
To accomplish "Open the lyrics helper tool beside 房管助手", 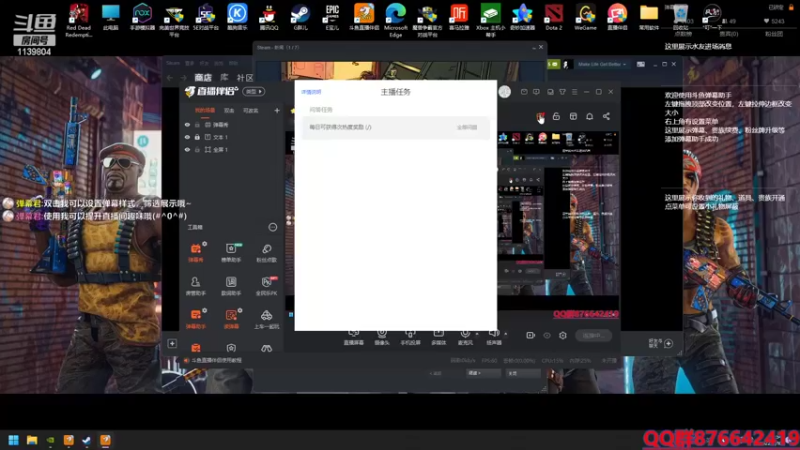I will point(231,286).
